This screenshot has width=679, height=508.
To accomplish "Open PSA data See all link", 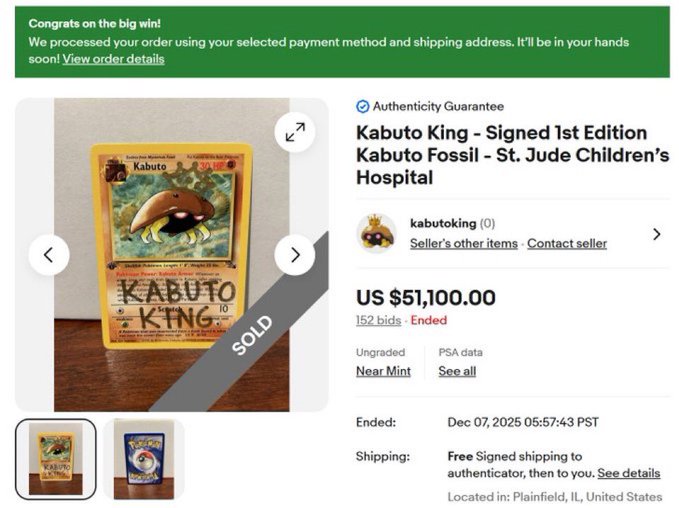I will pyautogui.click(x=457, y=371).
